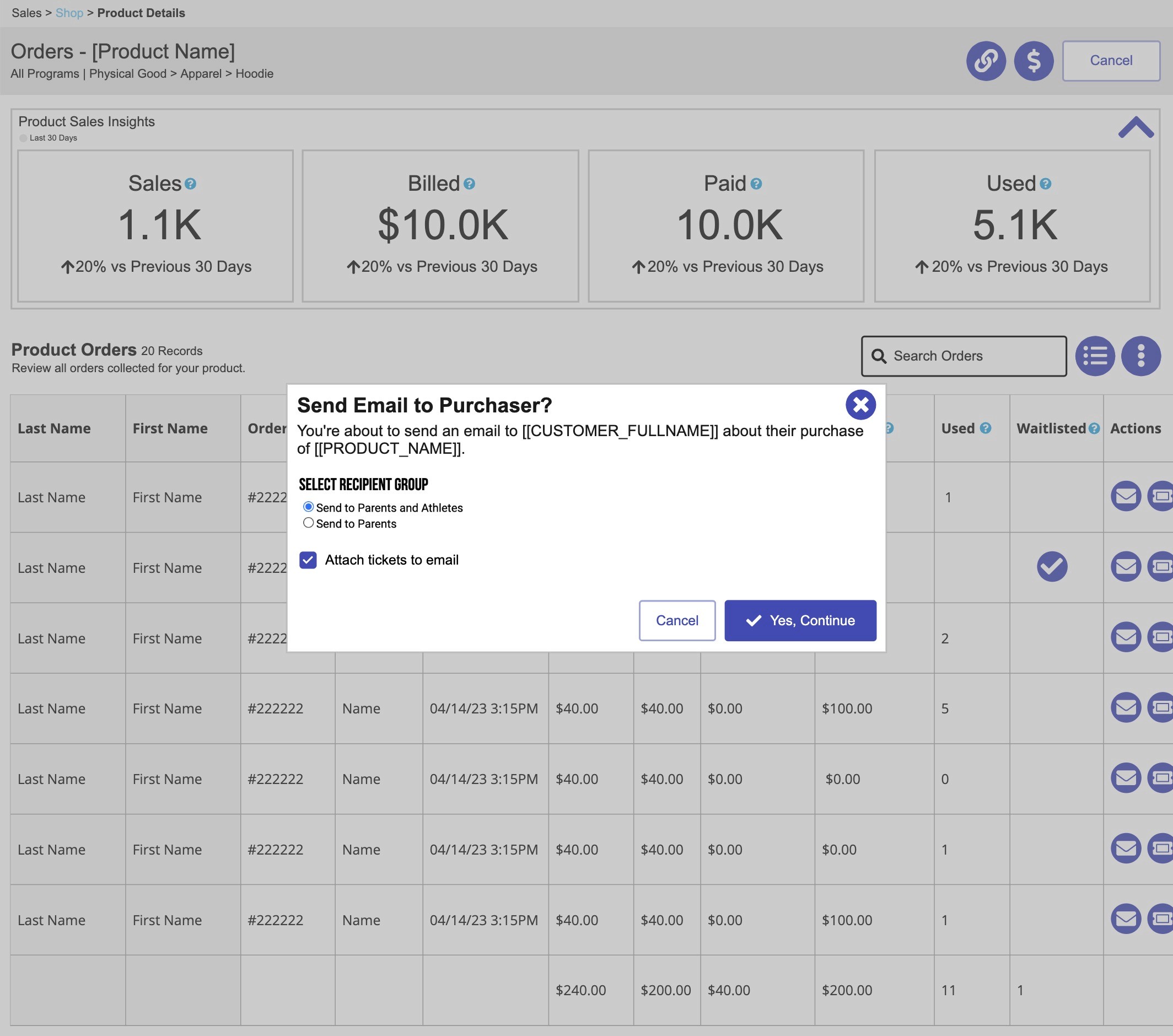Image resolution: width=1173 pixels, height=1036 pixels.
Task: Click the help icon next to Billed
Action: tap(469, 184)
